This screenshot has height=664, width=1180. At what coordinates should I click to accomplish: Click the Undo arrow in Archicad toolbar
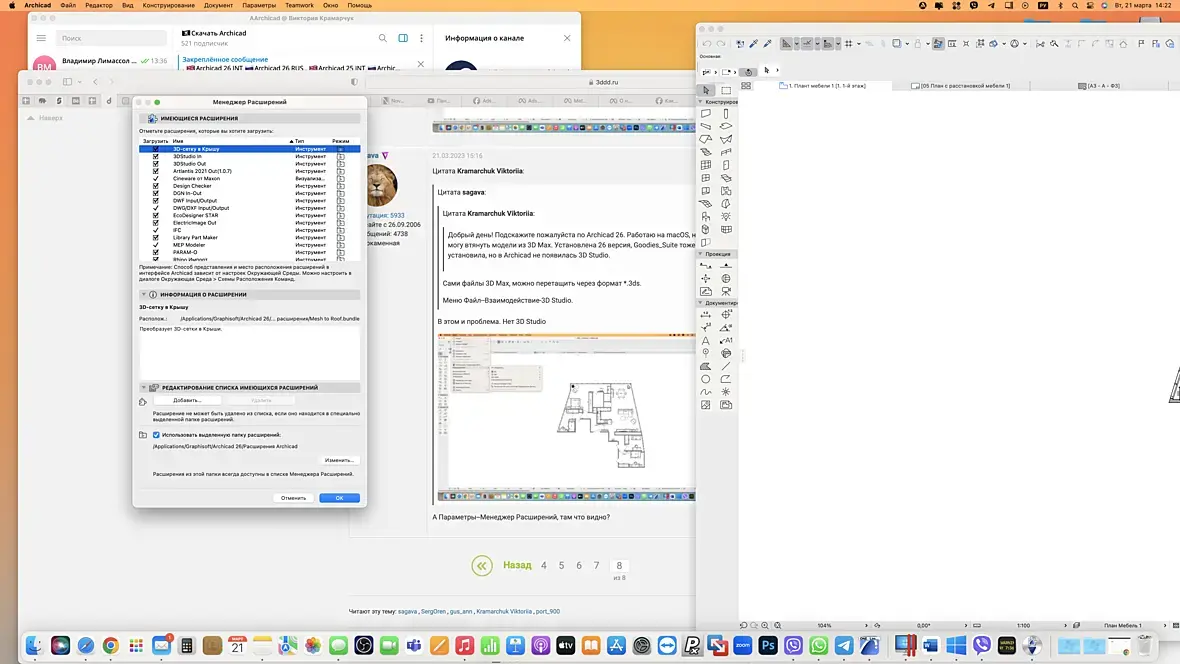pyautogui.click(x=707, y=44)
